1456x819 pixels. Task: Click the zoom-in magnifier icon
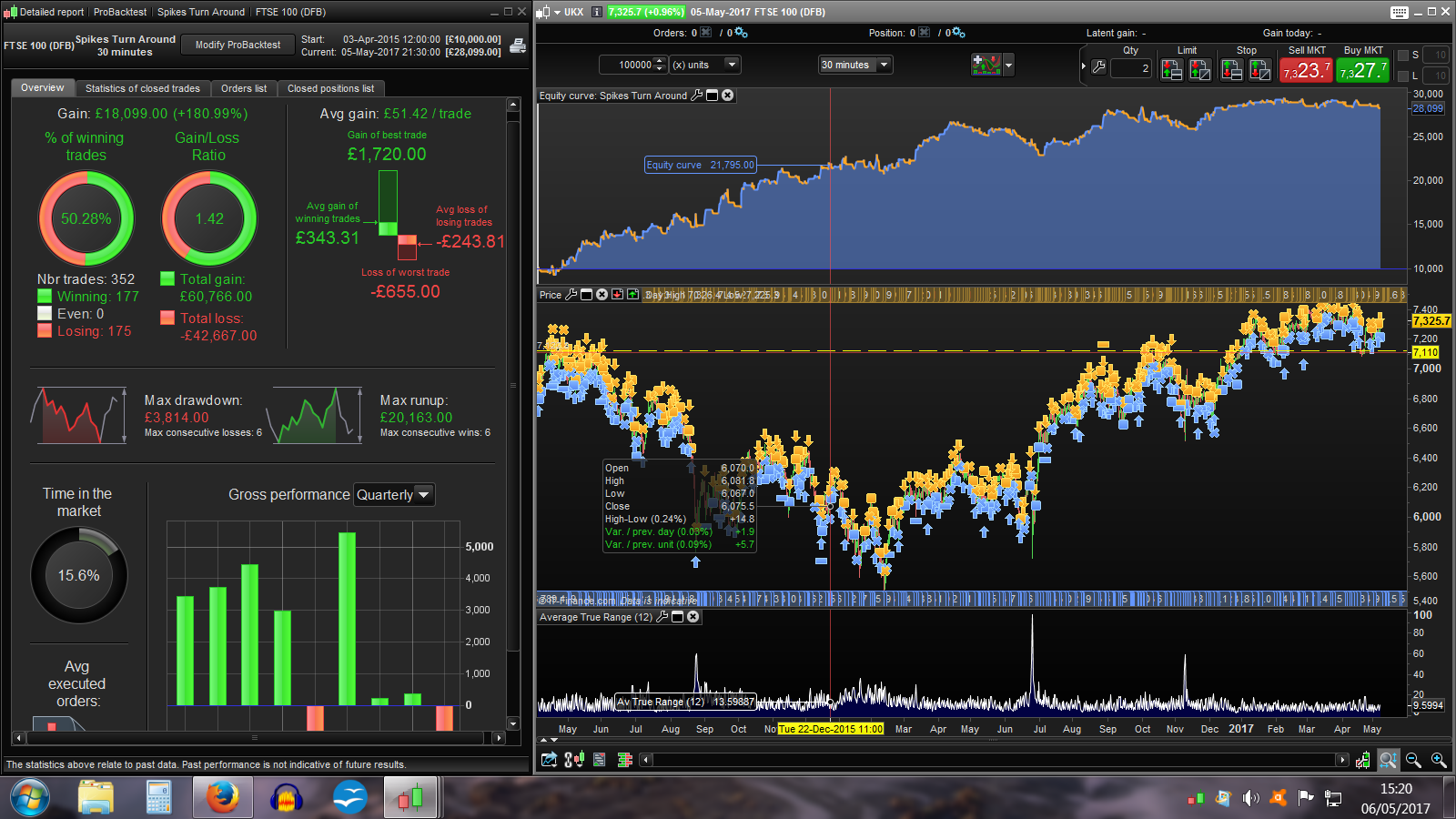click(1439, 759)
